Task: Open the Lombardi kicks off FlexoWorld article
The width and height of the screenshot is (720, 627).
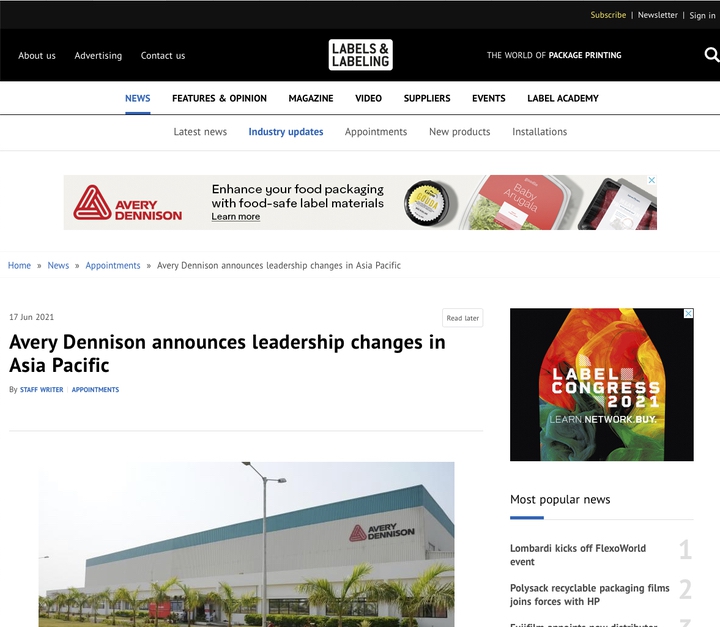Action: pos(578,555)
